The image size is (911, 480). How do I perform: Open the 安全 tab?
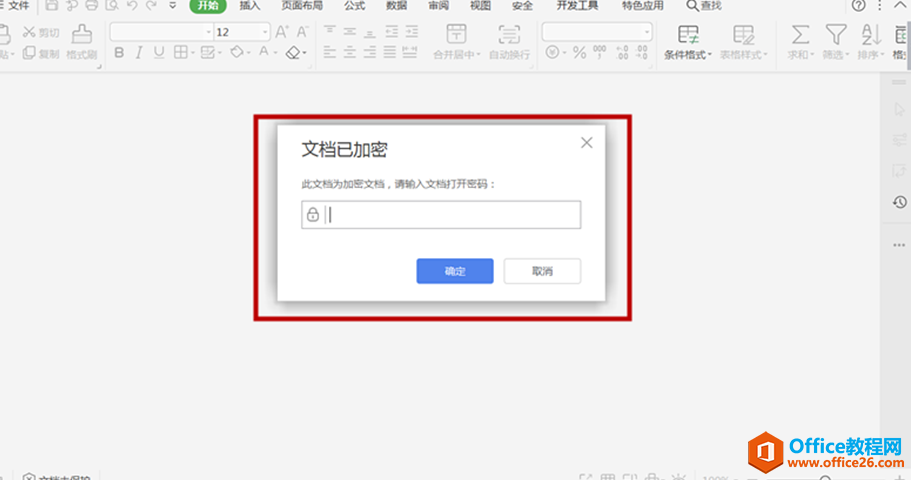pyautogui.click(x=522, y=6)
